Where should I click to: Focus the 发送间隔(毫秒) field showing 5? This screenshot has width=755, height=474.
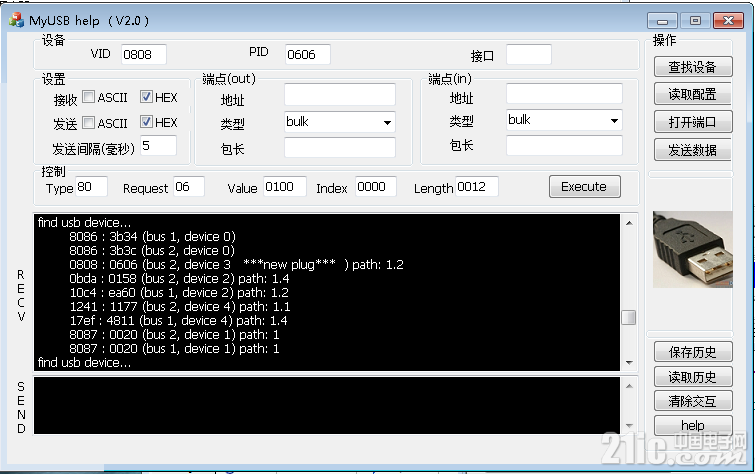158,145
